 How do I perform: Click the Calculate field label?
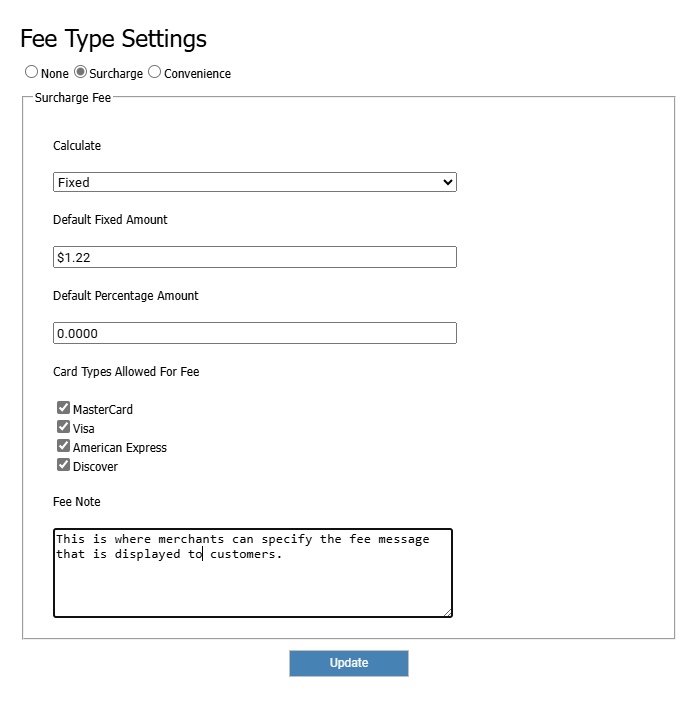click(77, 146)
